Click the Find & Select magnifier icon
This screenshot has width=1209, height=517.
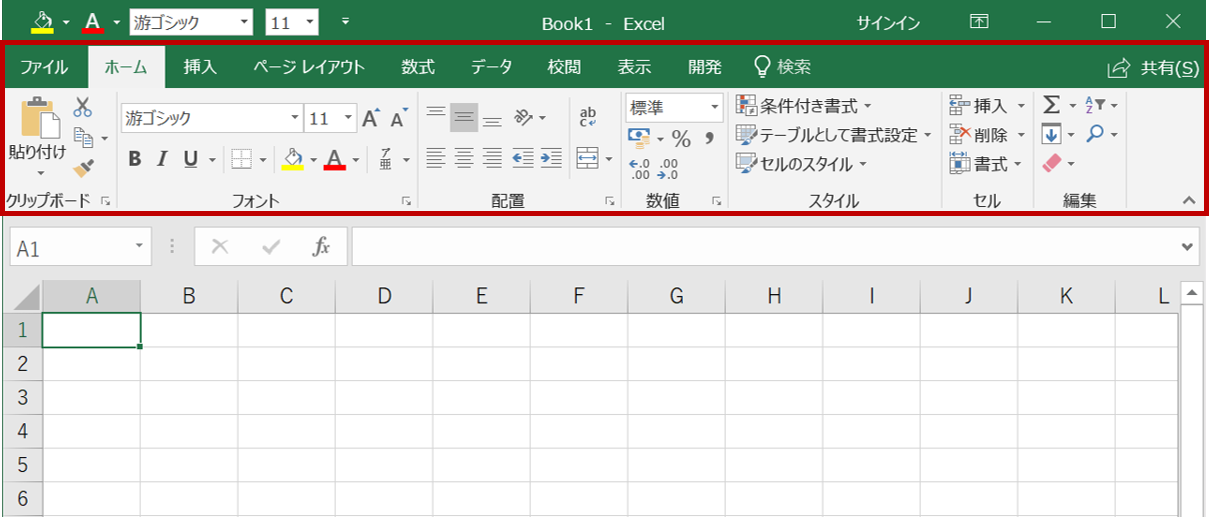click(x=1095, y=134)
